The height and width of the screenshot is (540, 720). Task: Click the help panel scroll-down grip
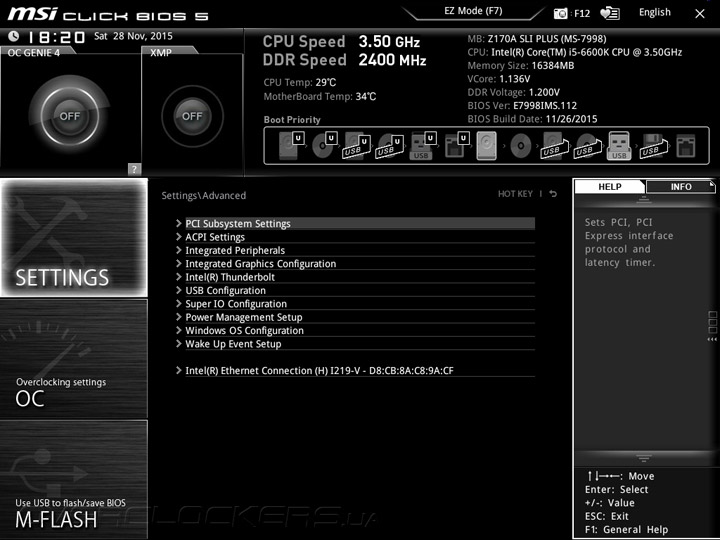coord(643,458)
